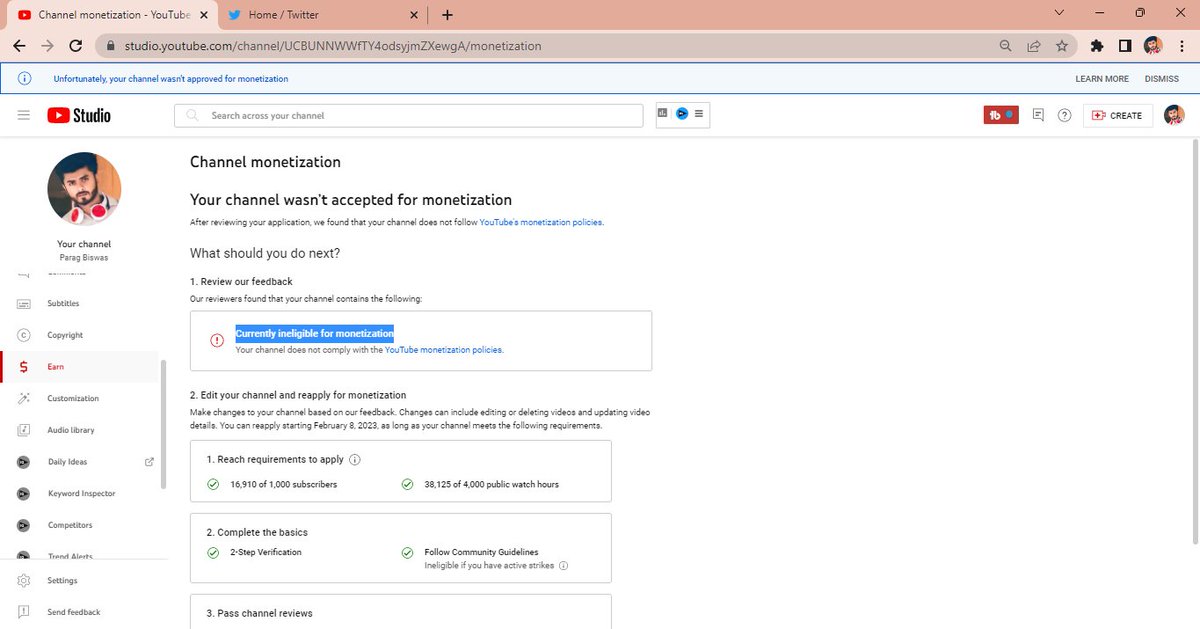1200x629 pixels.
Task: Click the CREATE button
Action: point(1118,115)
